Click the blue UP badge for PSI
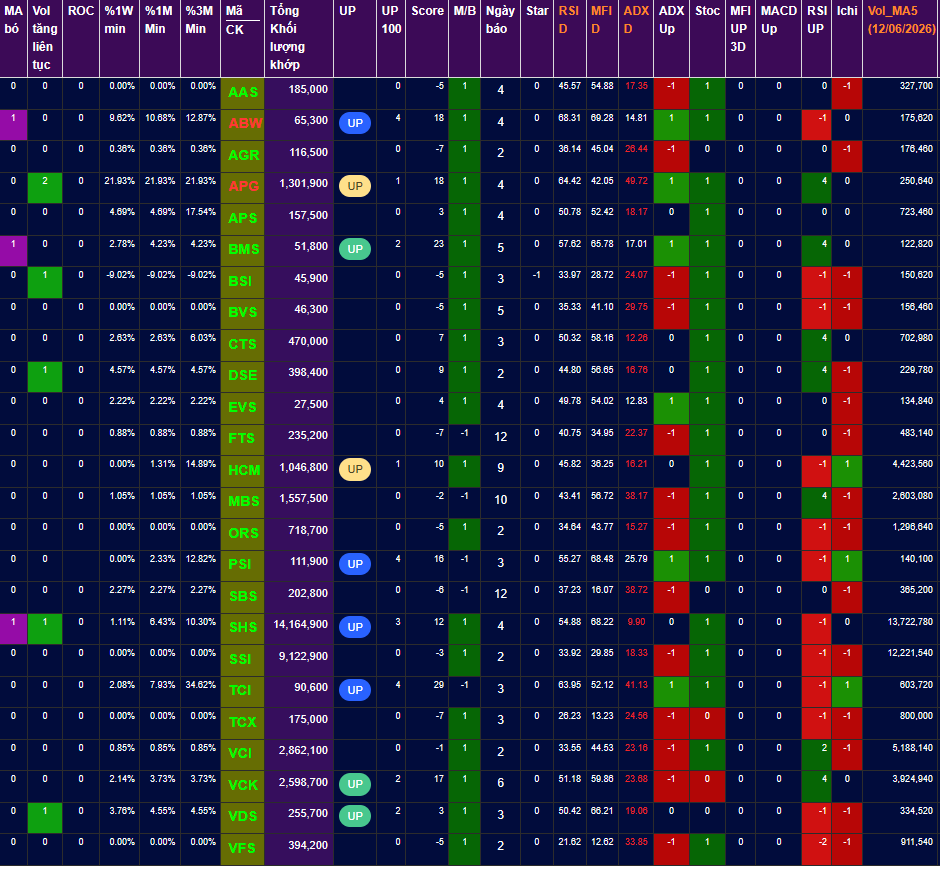The image size is (940, 870). [x=355, y=564]
